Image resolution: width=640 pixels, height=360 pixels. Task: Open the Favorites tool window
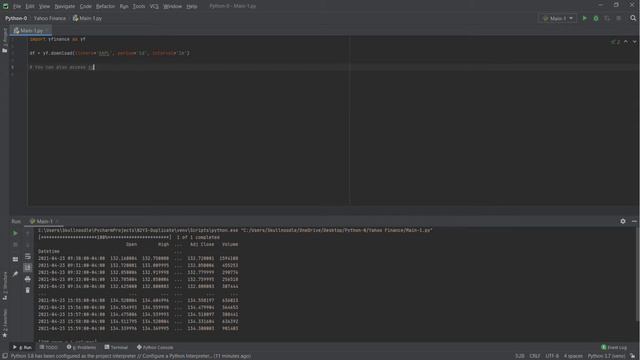coord(5,323)
